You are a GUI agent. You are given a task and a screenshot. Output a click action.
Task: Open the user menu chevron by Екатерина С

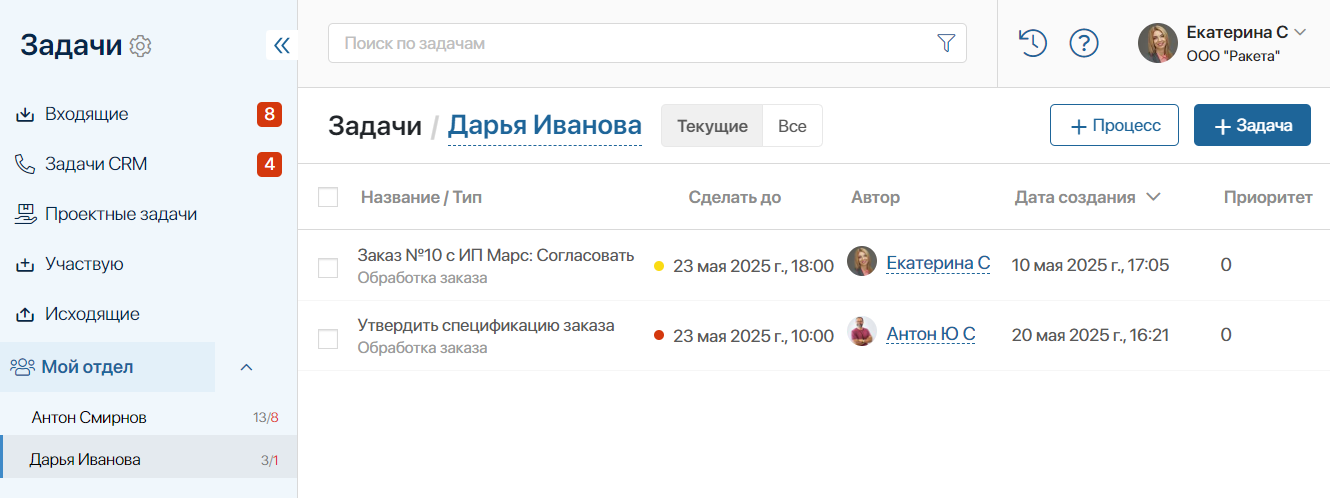point(1300,32)
